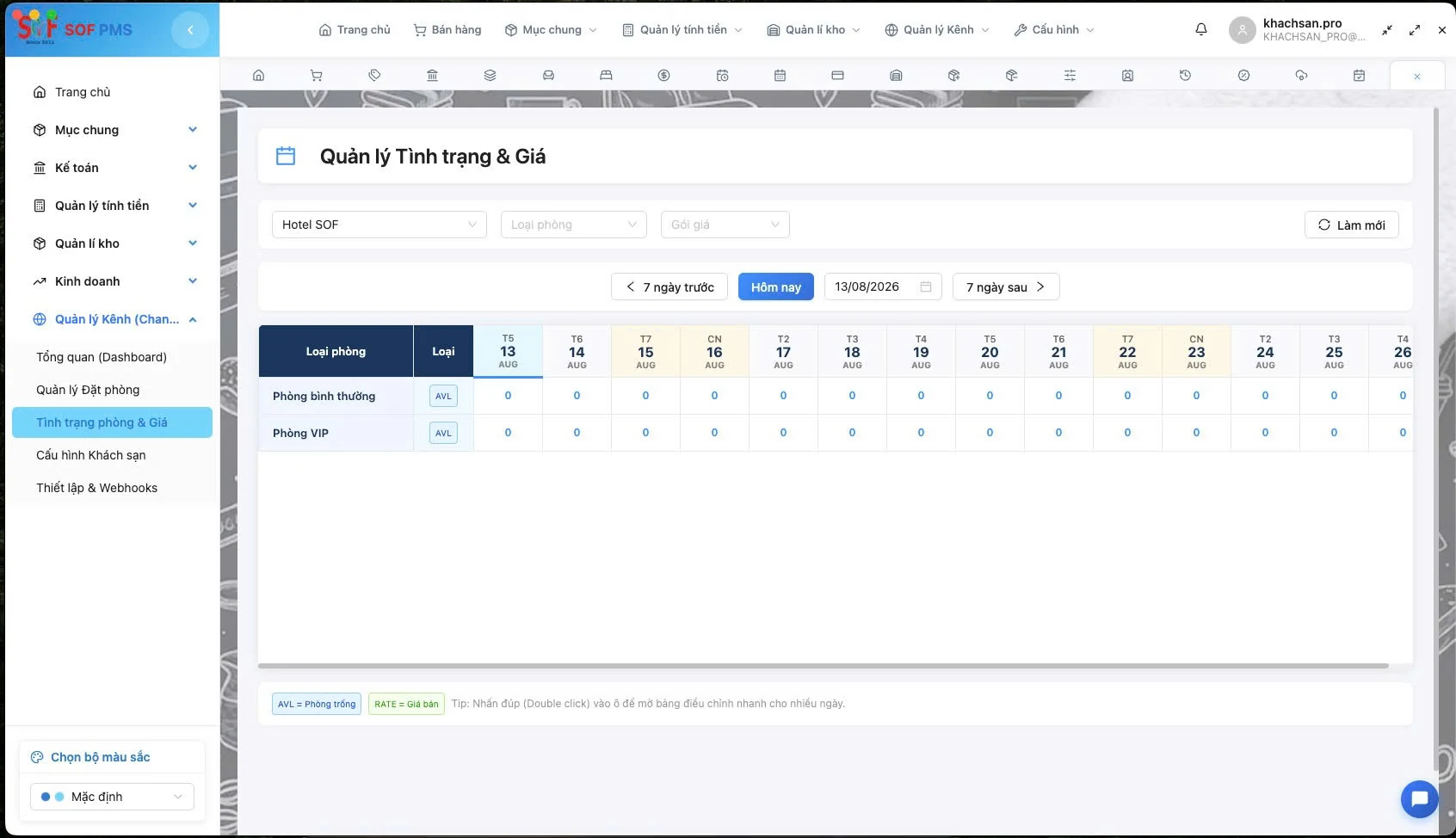This screenshot has height=838, width=1456.
Task: Click Phòng VIP availability cell for 13 AUG
Action: 508,433
